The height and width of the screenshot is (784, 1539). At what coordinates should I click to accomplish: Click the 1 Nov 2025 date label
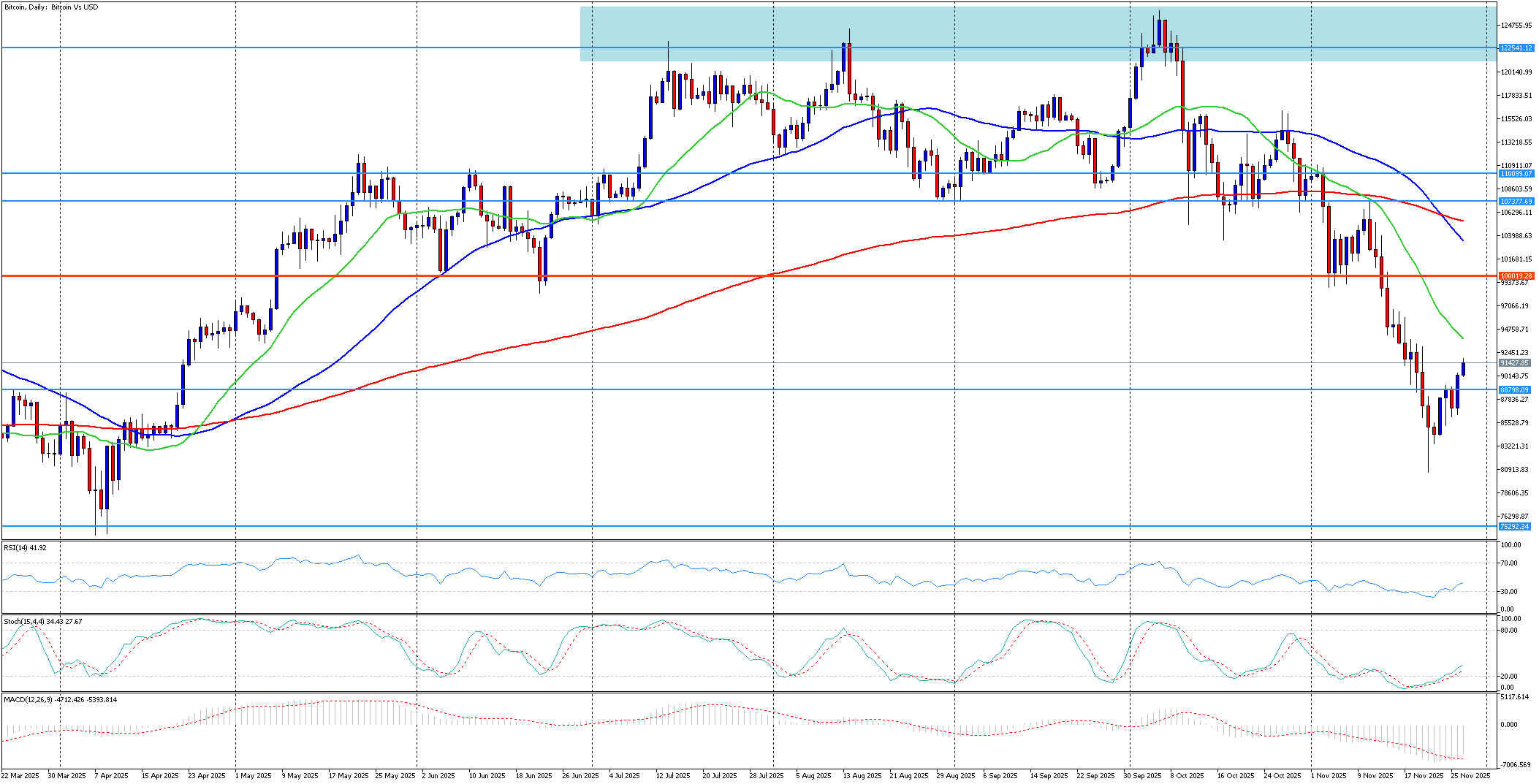click(1329, 775)
